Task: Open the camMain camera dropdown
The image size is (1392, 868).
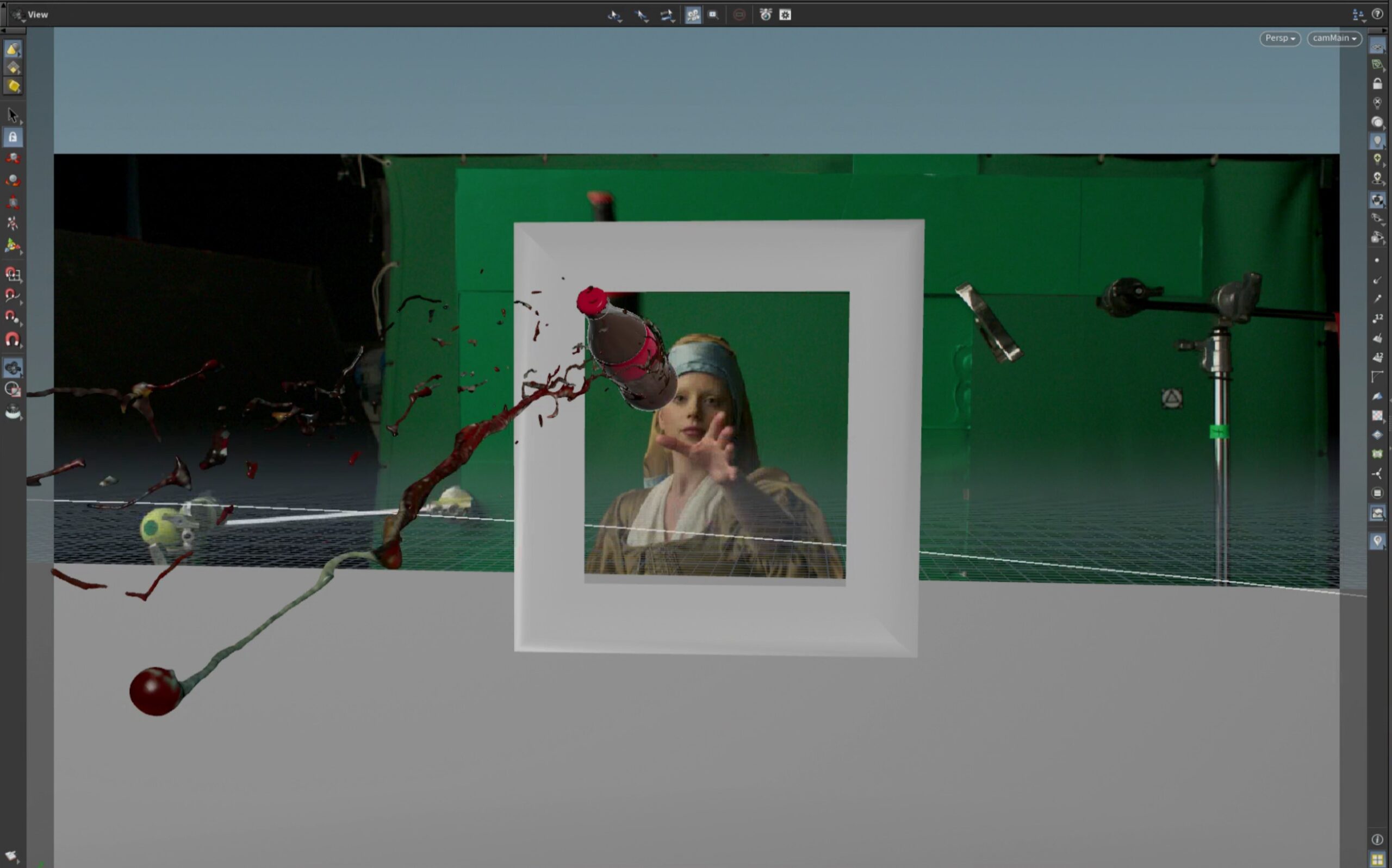Action: pos(1334,39)
